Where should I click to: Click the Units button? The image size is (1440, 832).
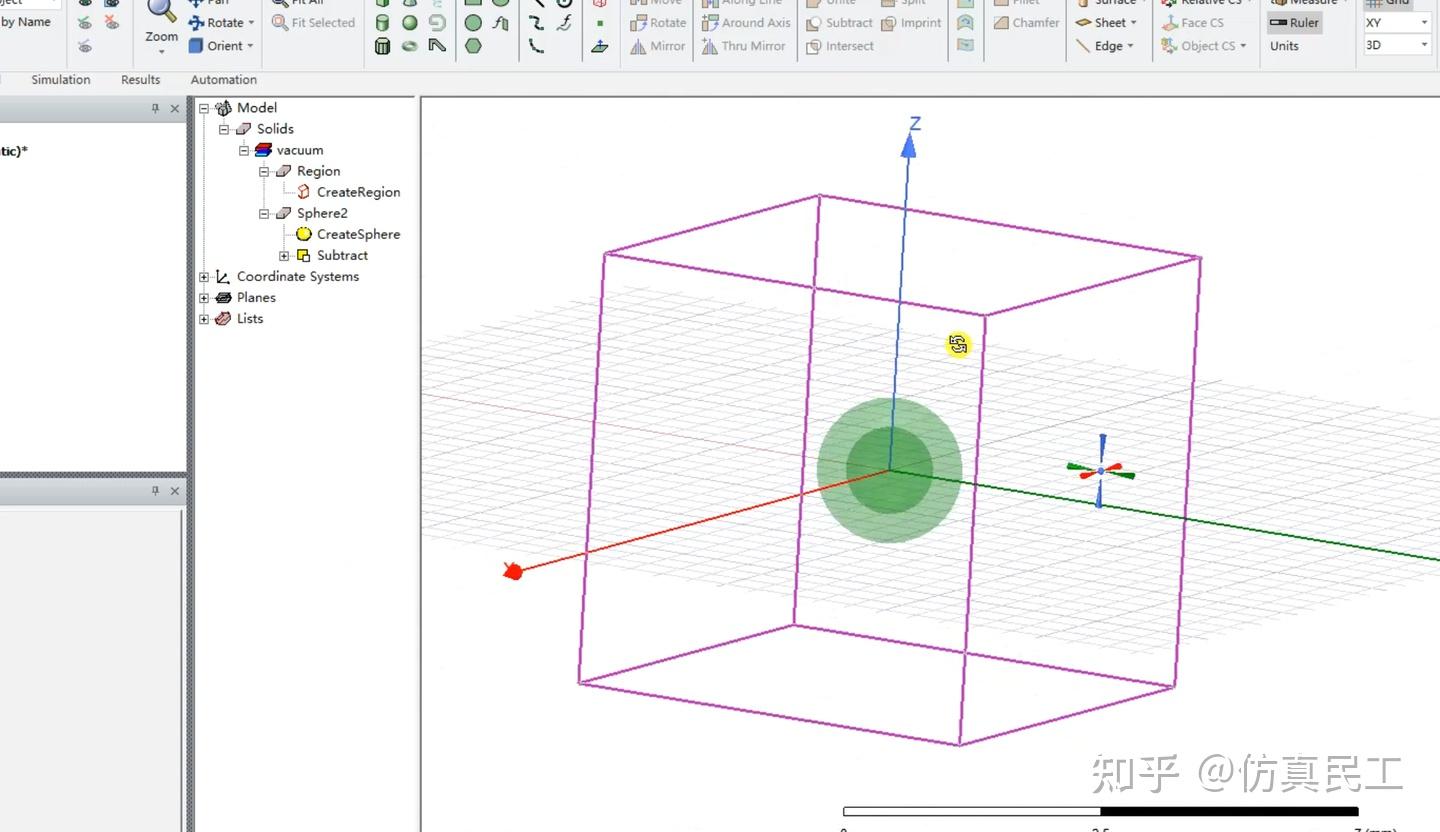click(1284, 46)
